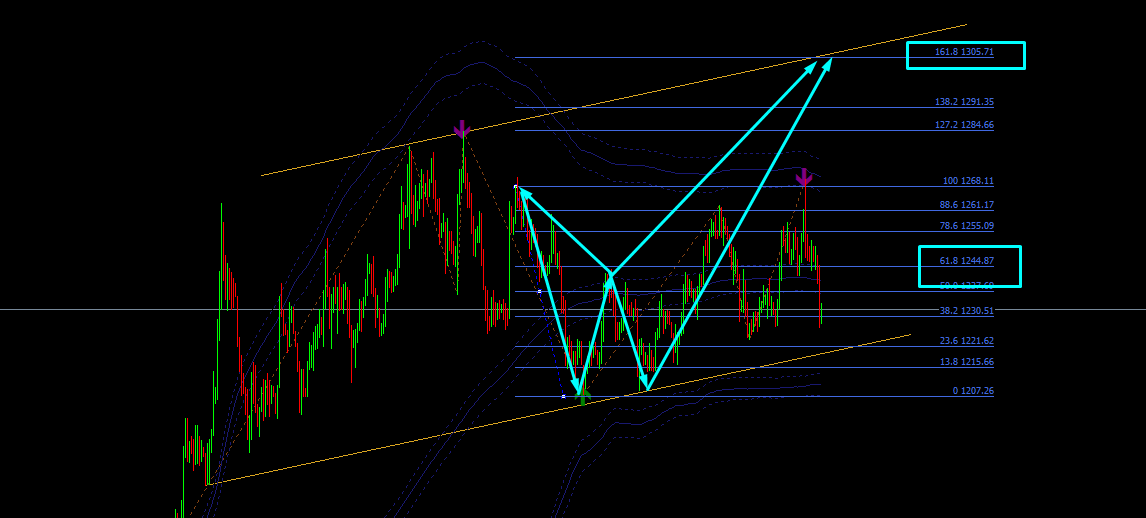This screenshot has width=1146, height=518.
Task: Click the purple sell arrow near the 100 level
Action: (804, 177)
